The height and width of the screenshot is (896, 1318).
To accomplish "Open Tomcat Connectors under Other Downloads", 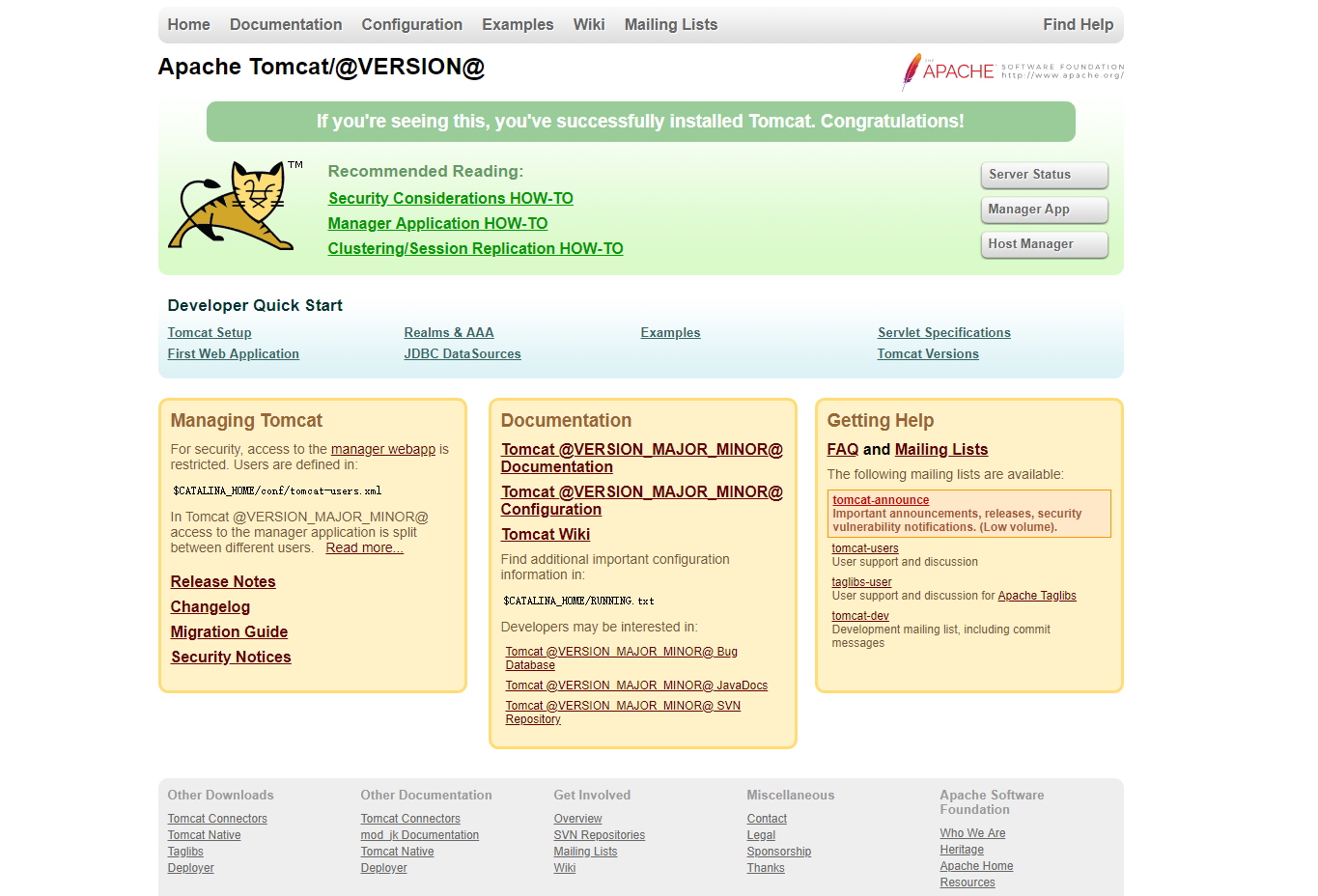I will [x=217, y=819].
